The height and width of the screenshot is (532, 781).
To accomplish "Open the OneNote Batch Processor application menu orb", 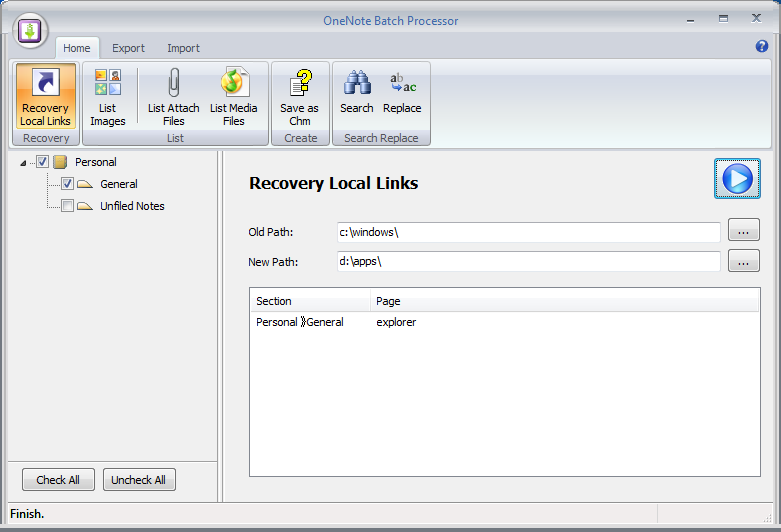I will (x=30, y=30).
